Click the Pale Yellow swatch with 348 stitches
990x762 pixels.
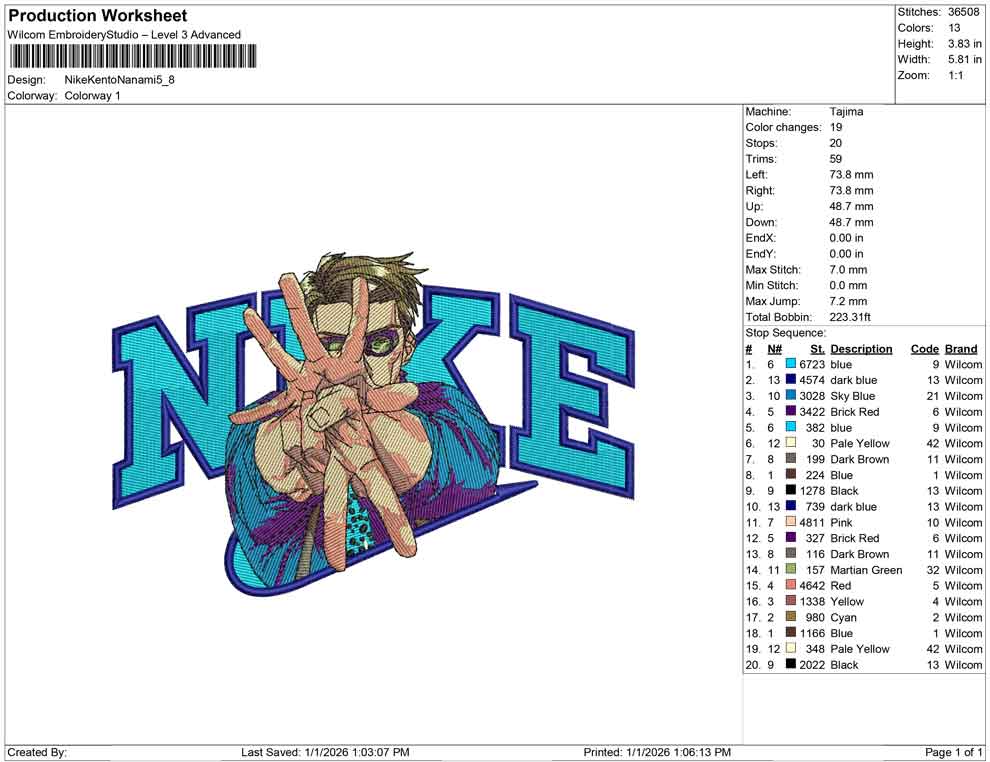coord(790,648)
